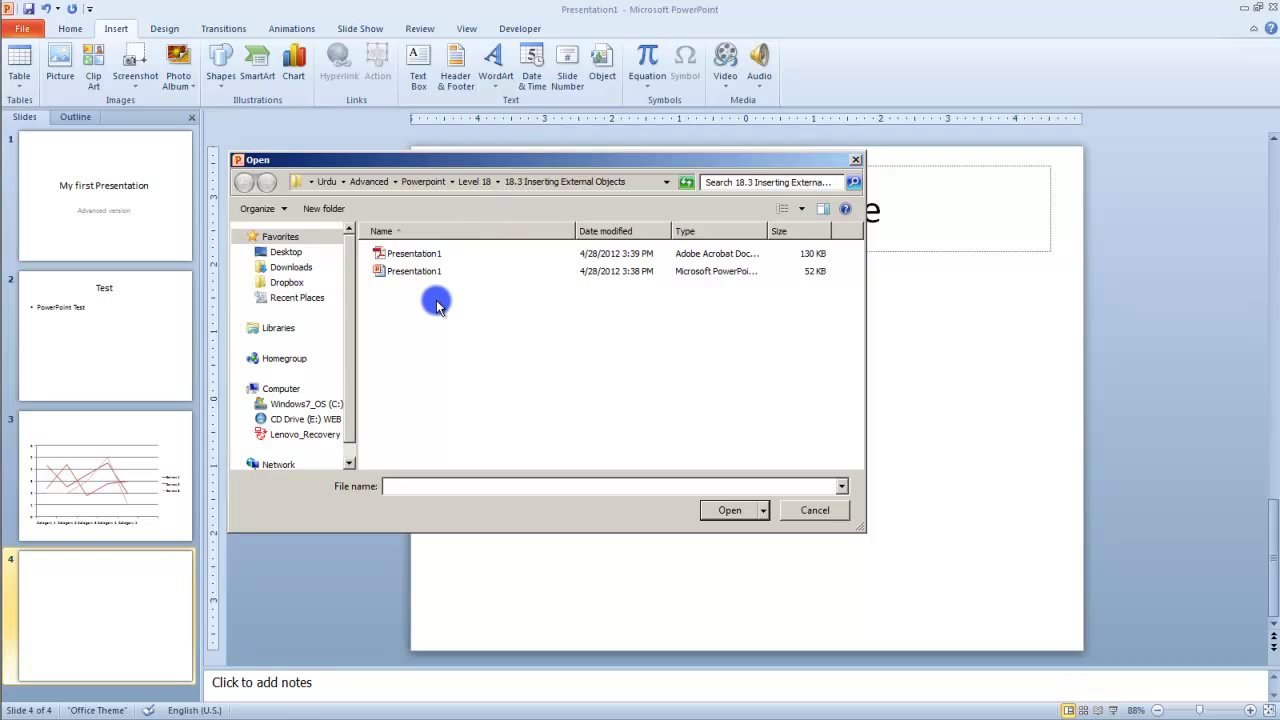Click the Search 18.3 Inserting Externa... box
The image size is (1280, 720).
pyautogui.click(x=771, y=182)
